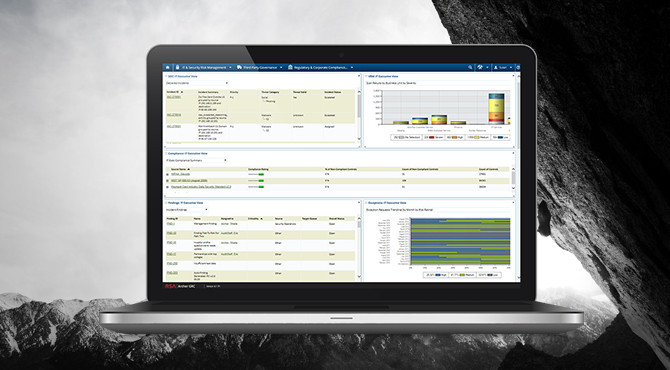The height and width of the screenshot is (370, 670).
Task: Open options arrow of Compliance: IT Executive View panel
Action: click(513, 153)
